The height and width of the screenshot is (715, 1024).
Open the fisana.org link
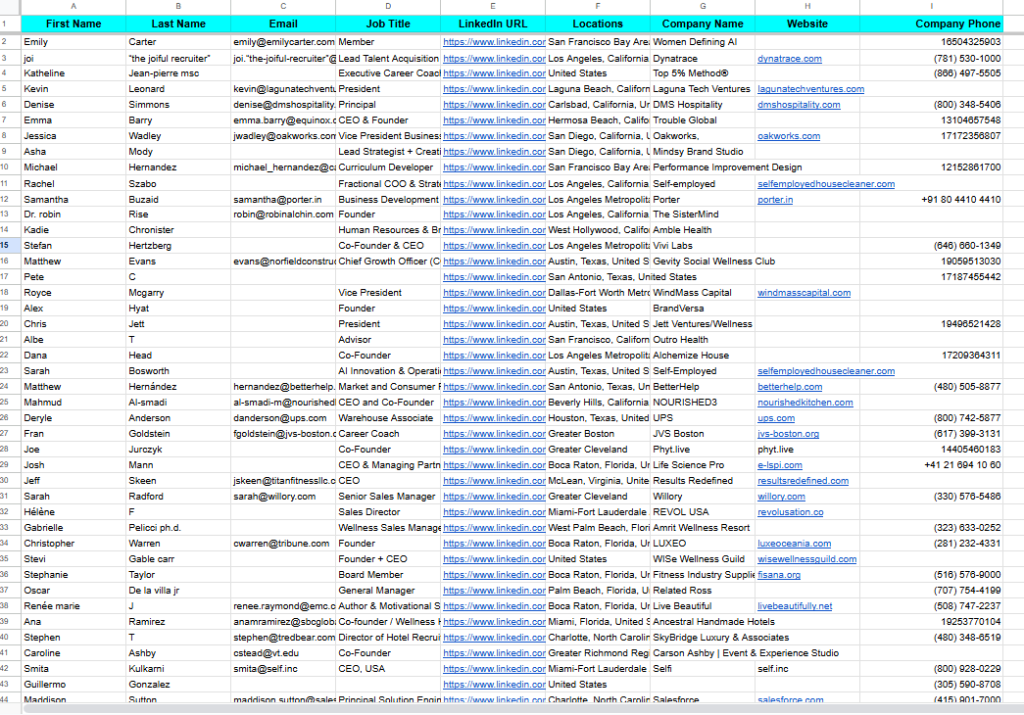click(x=779, y=575)
